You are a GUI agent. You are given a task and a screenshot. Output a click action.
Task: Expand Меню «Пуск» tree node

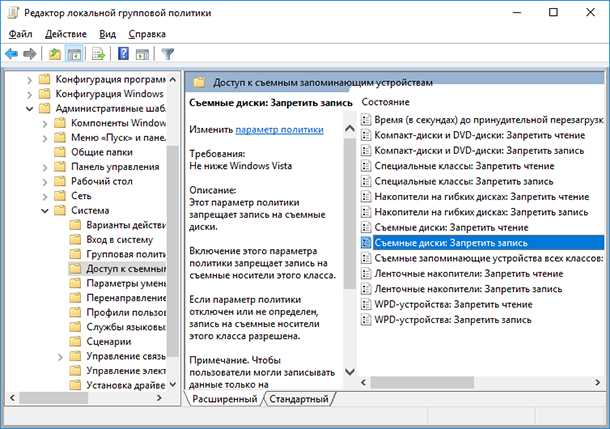click(x=45, y=138)
